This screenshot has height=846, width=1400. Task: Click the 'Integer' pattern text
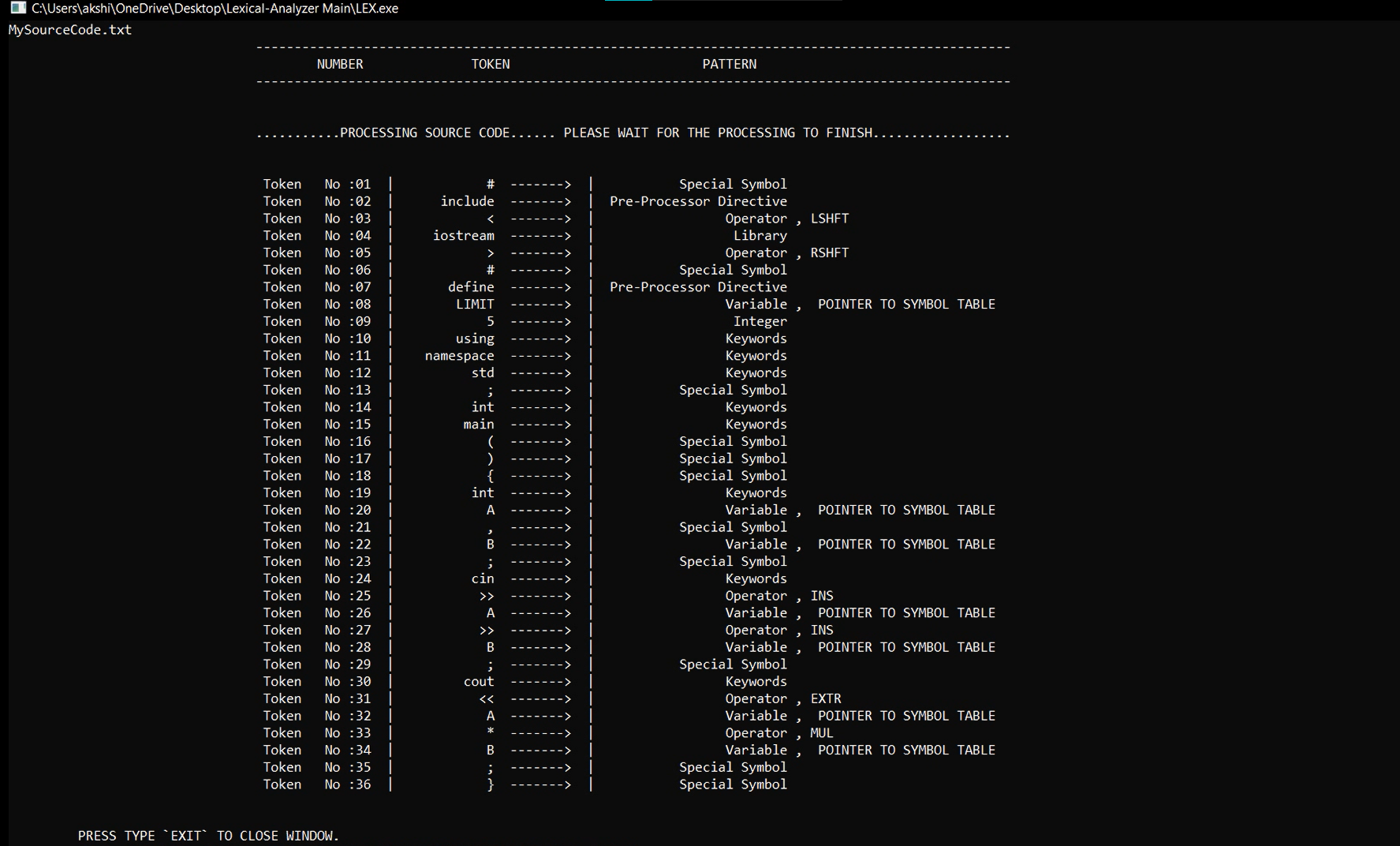pos(760,321)
